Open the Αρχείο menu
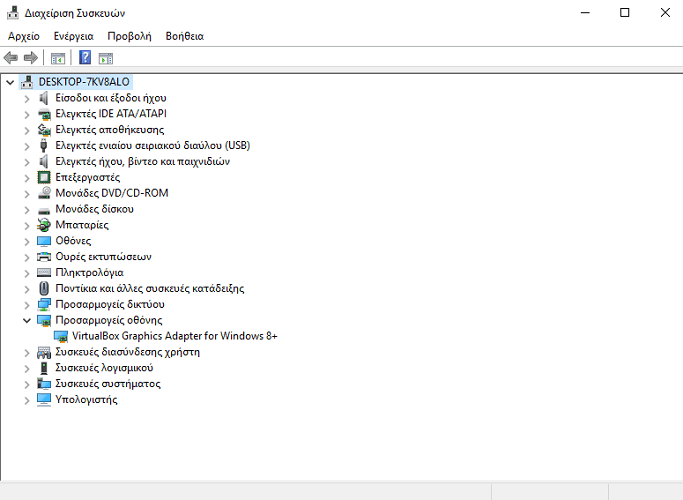 24,36
